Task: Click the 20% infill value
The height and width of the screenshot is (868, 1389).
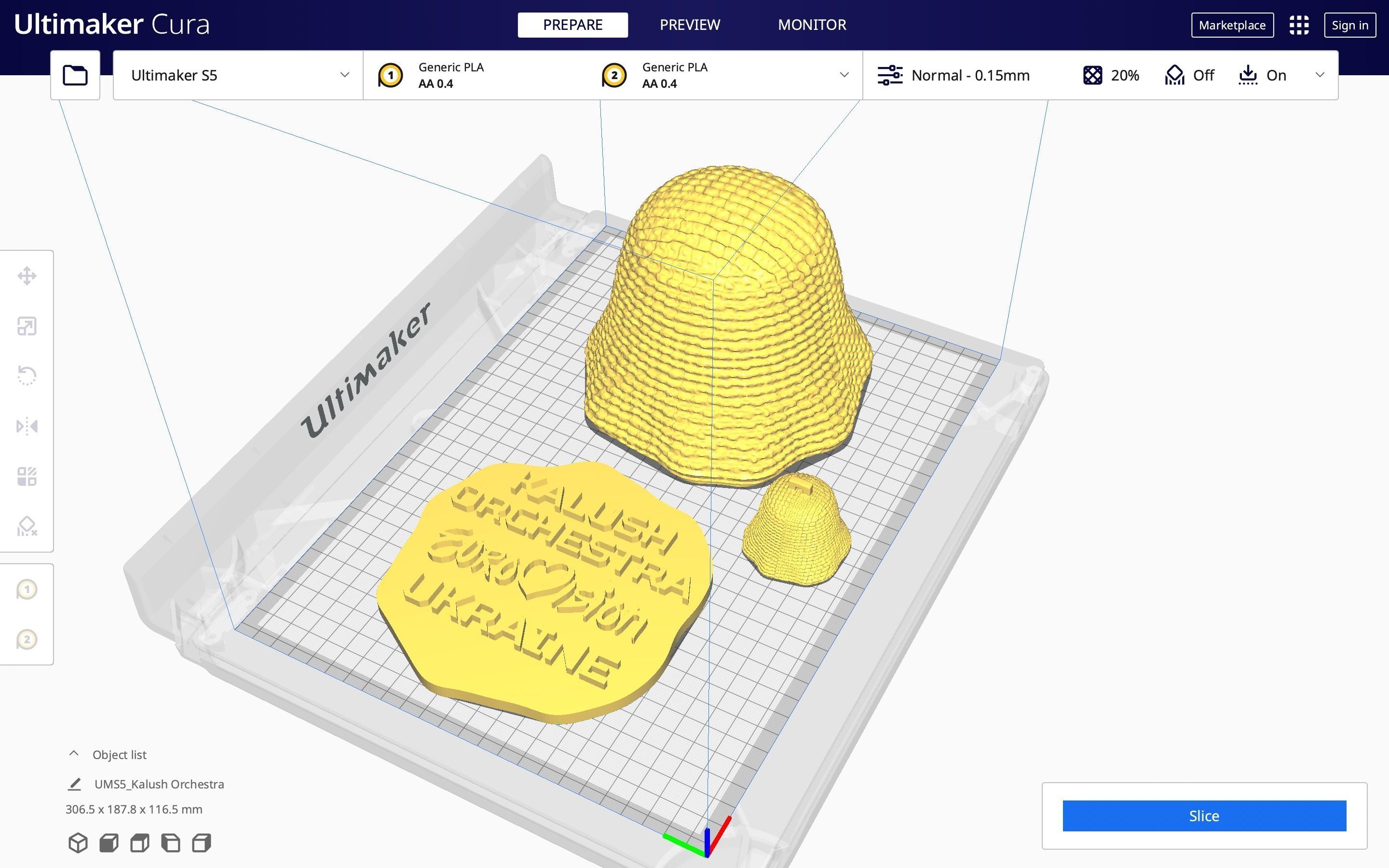Action: coord(1125,75)
